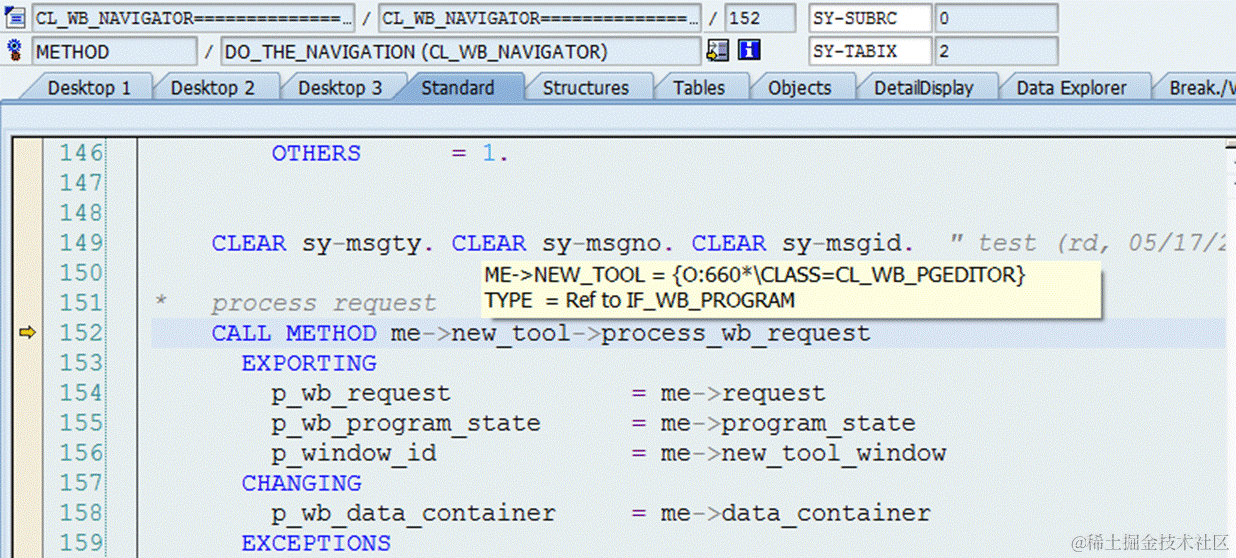This screenshot has height=558, width=1236.
Task: Click 'me->program_state' on line 155
Action: [x=788, y=423]
